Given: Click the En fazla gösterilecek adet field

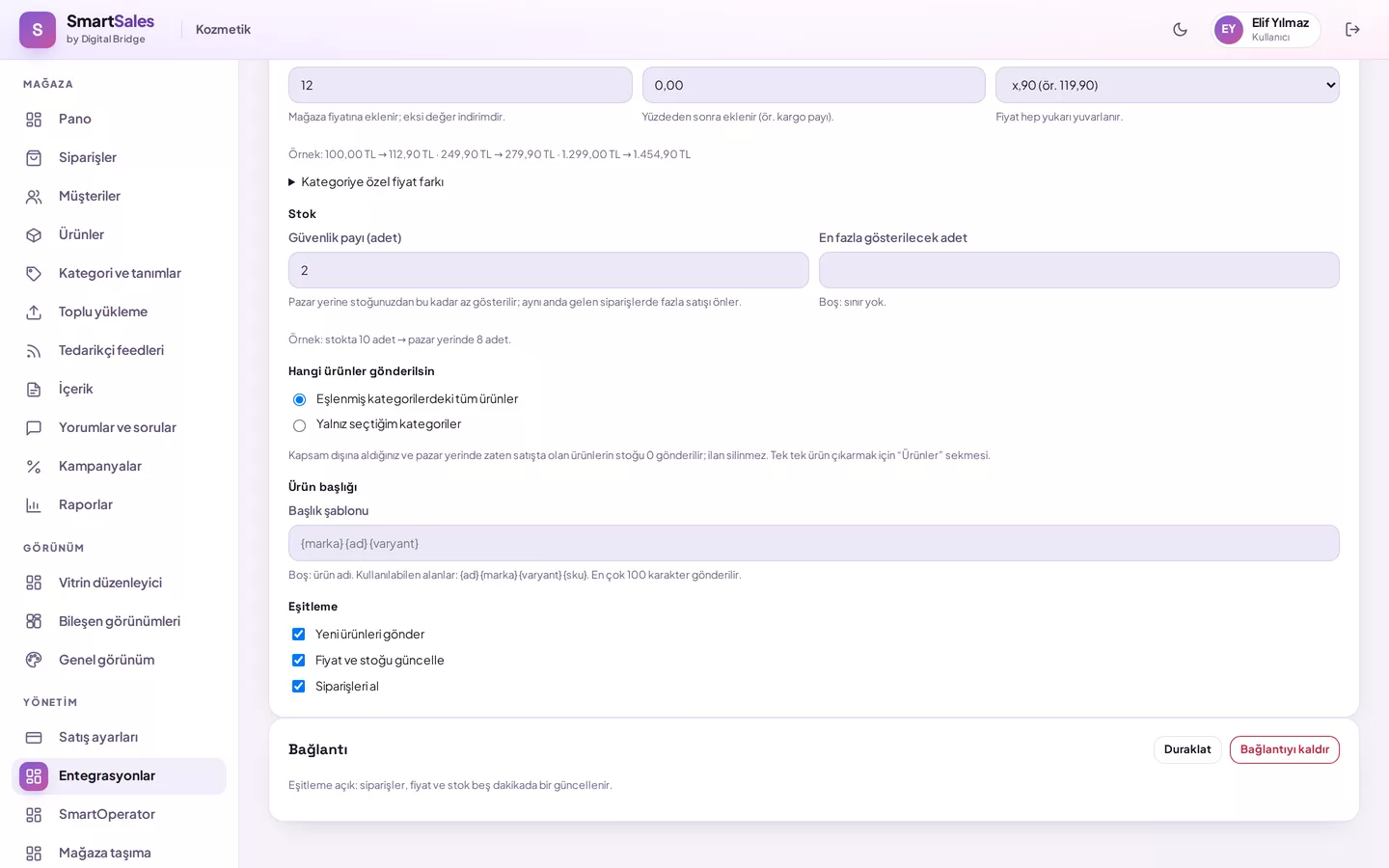Looking at the screenshot, I should [x=1078, y=270].
